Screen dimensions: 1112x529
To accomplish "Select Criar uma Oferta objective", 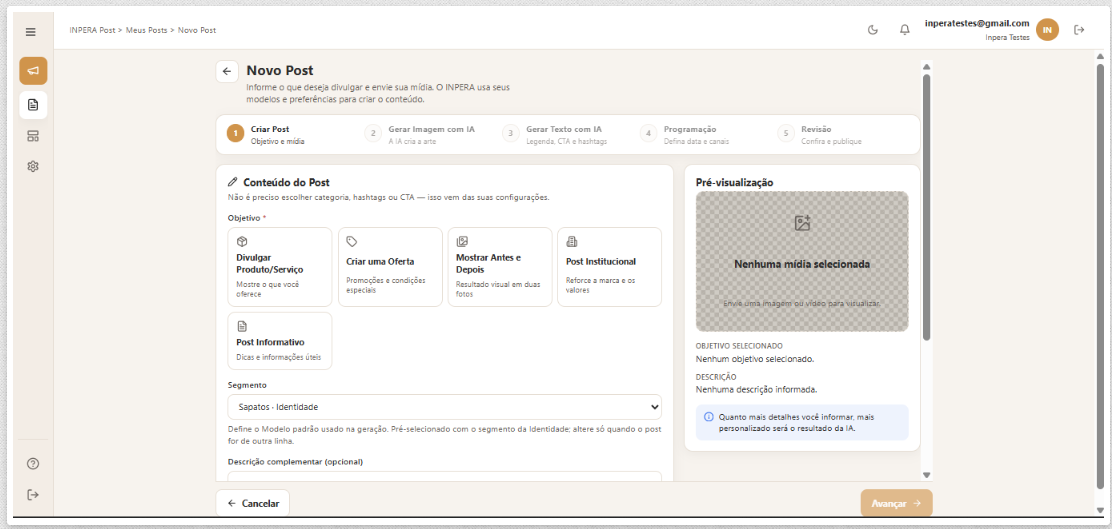I will pyautogui.click(x=390, y=267).
